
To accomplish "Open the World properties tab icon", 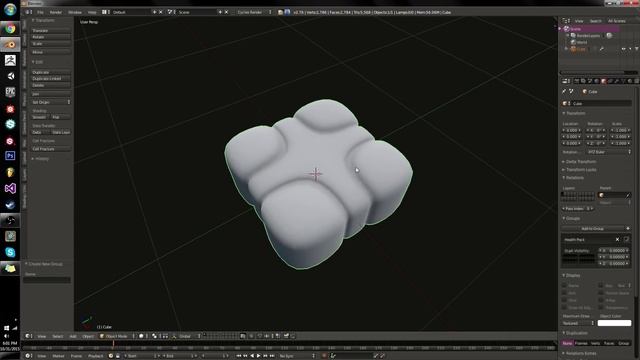I will click(x=597, y=81).
